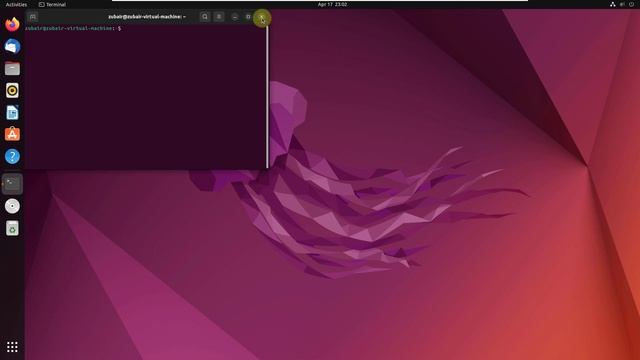Close the terminal window

[x=262, y=18]
